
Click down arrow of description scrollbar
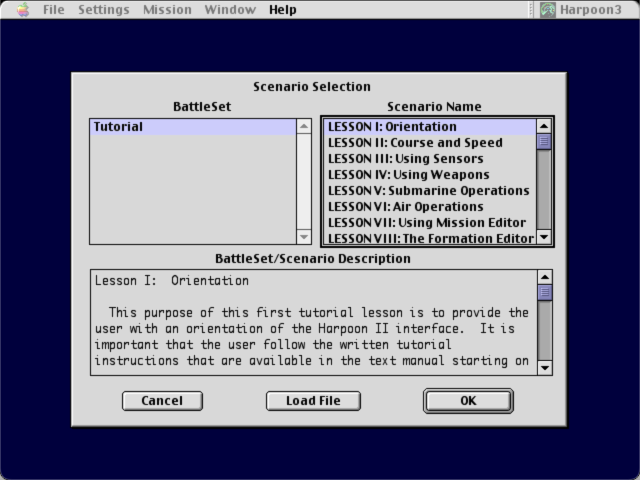[x=545, y=367]
